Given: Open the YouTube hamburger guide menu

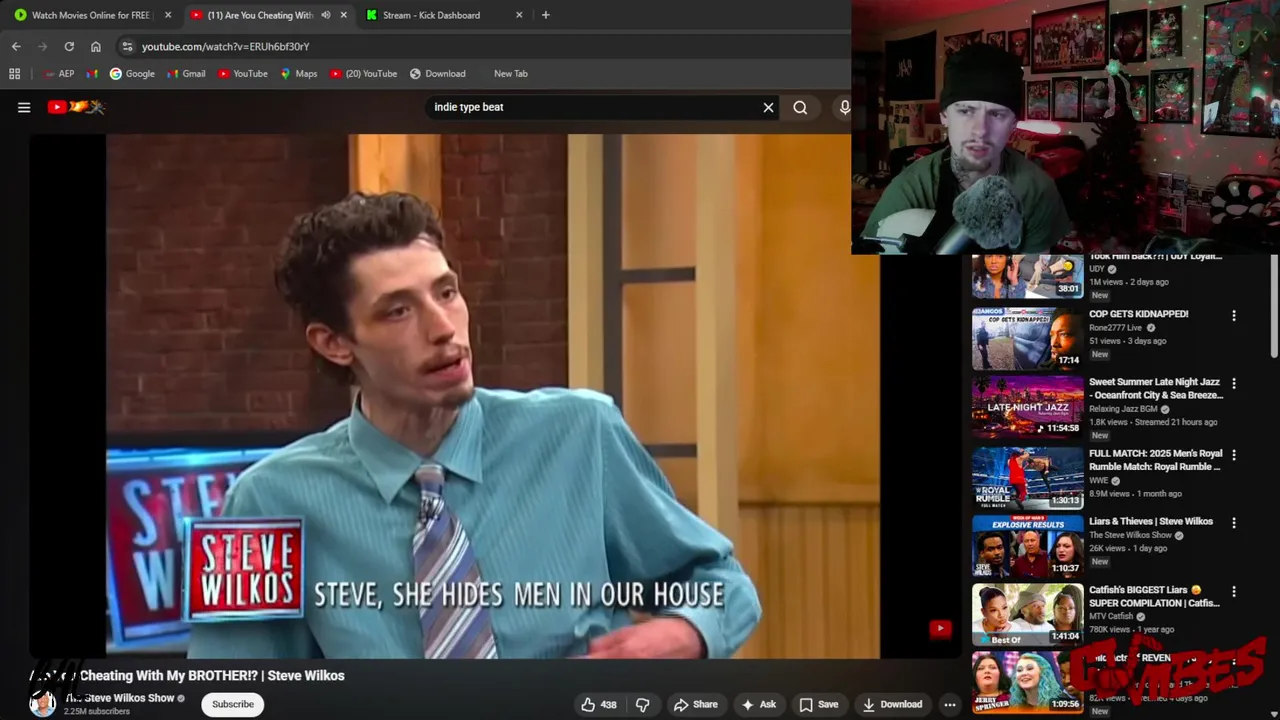Looking at the screenshot, I should 24,107.
